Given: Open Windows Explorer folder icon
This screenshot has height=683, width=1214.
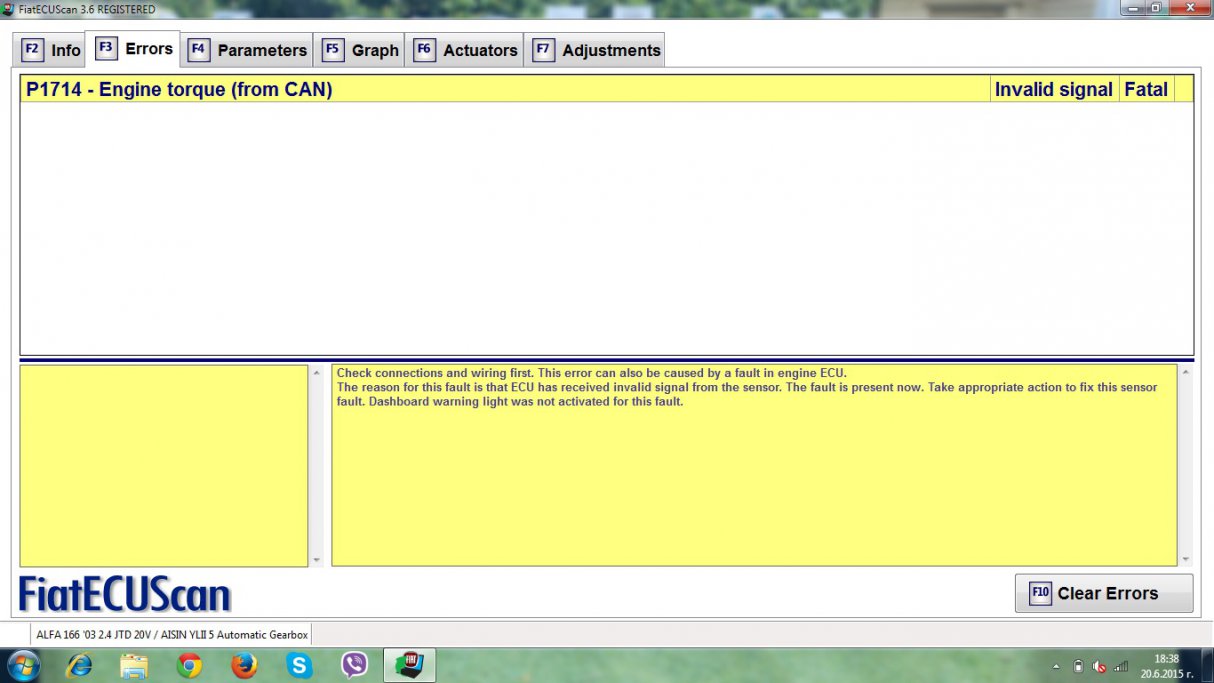Looking at the screenshot, I should [134, 665].
